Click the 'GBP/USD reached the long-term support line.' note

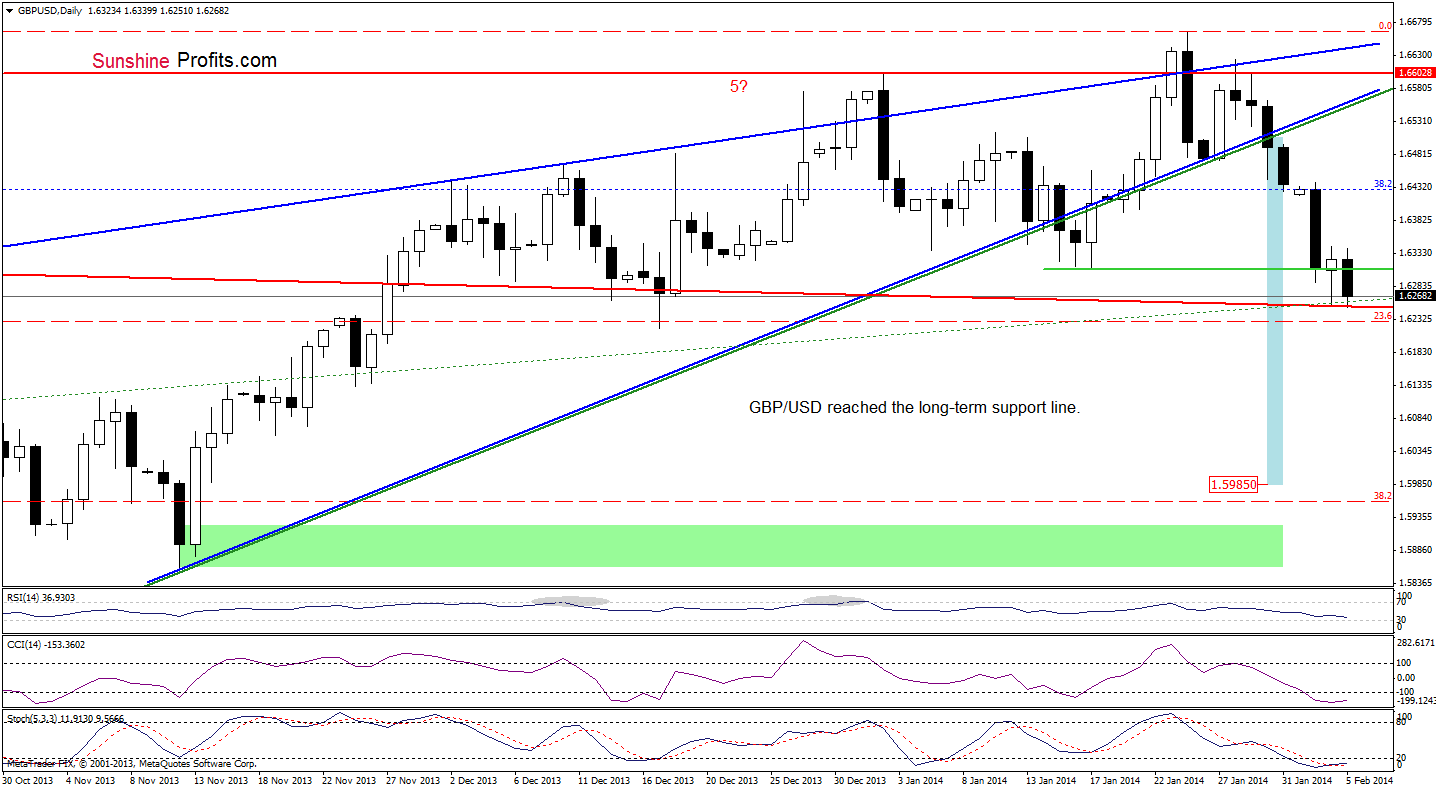click(915, 408)
